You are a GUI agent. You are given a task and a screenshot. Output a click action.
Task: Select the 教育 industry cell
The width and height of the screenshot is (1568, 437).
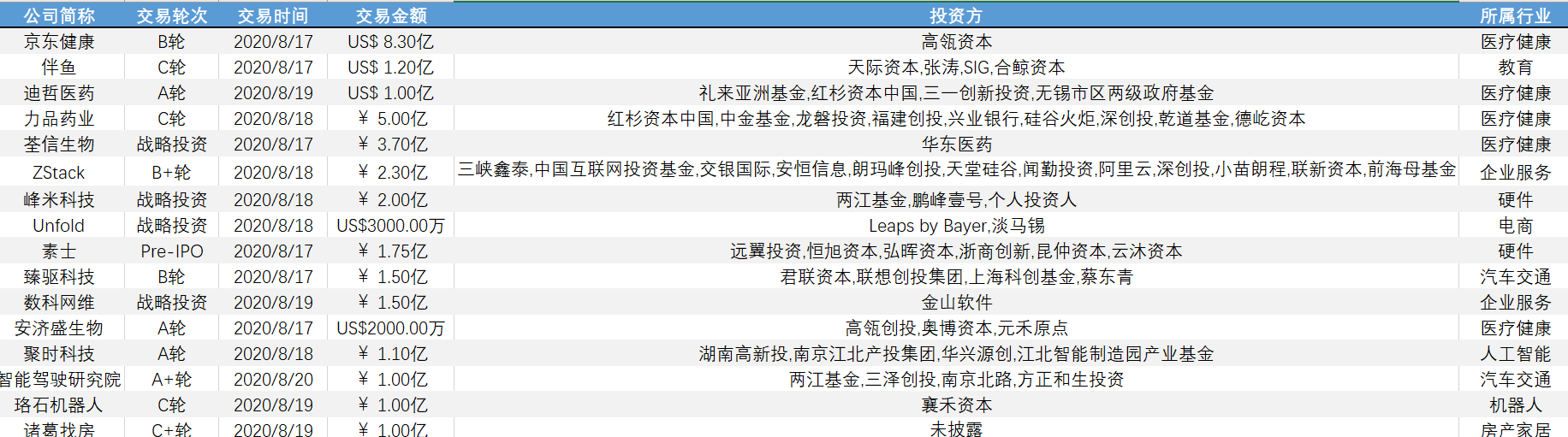coord(1515,67)
